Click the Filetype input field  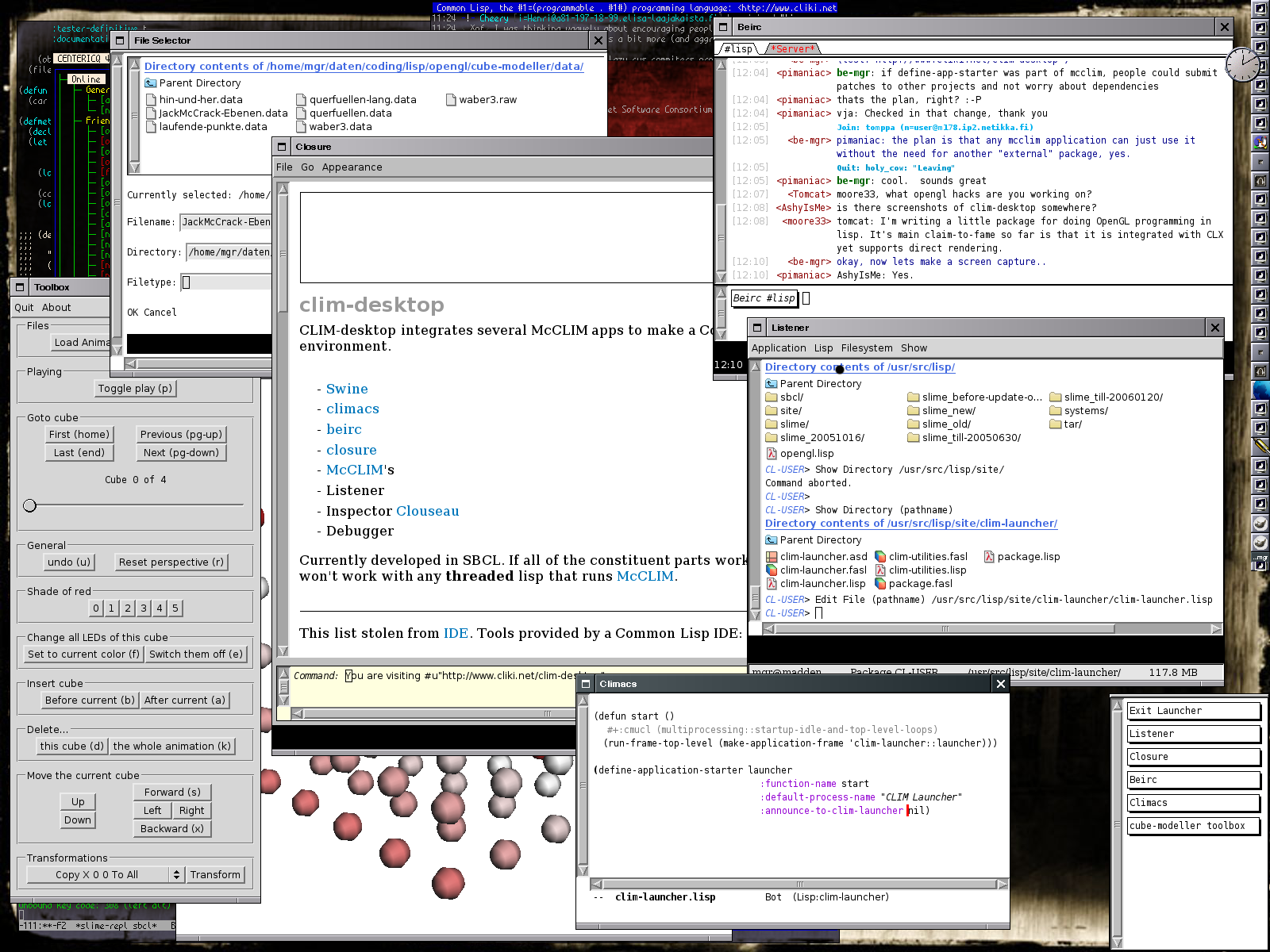click(x=226, y=282)
